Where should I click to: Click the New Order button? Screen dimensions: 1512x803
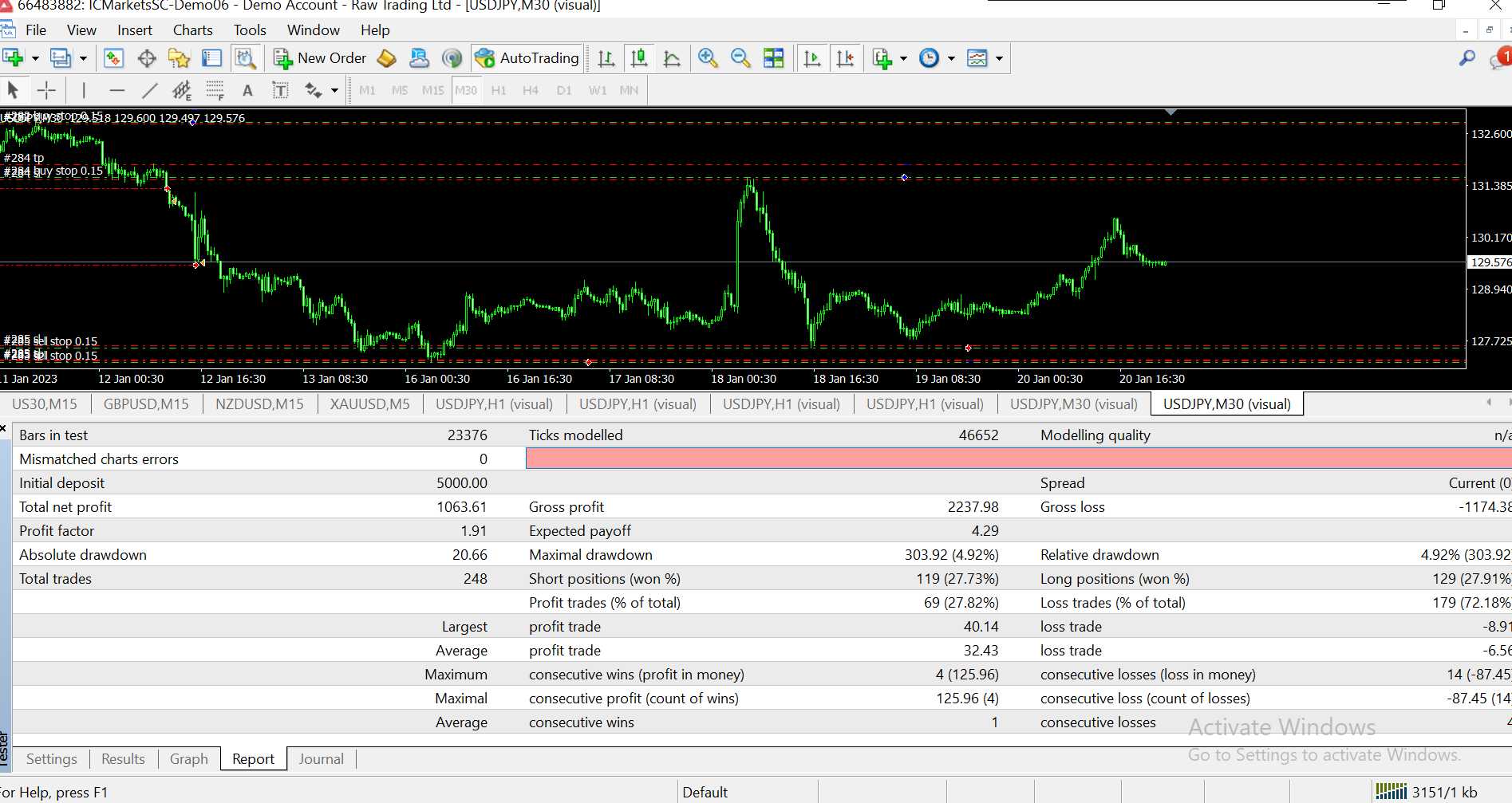[x=320, y=58]
